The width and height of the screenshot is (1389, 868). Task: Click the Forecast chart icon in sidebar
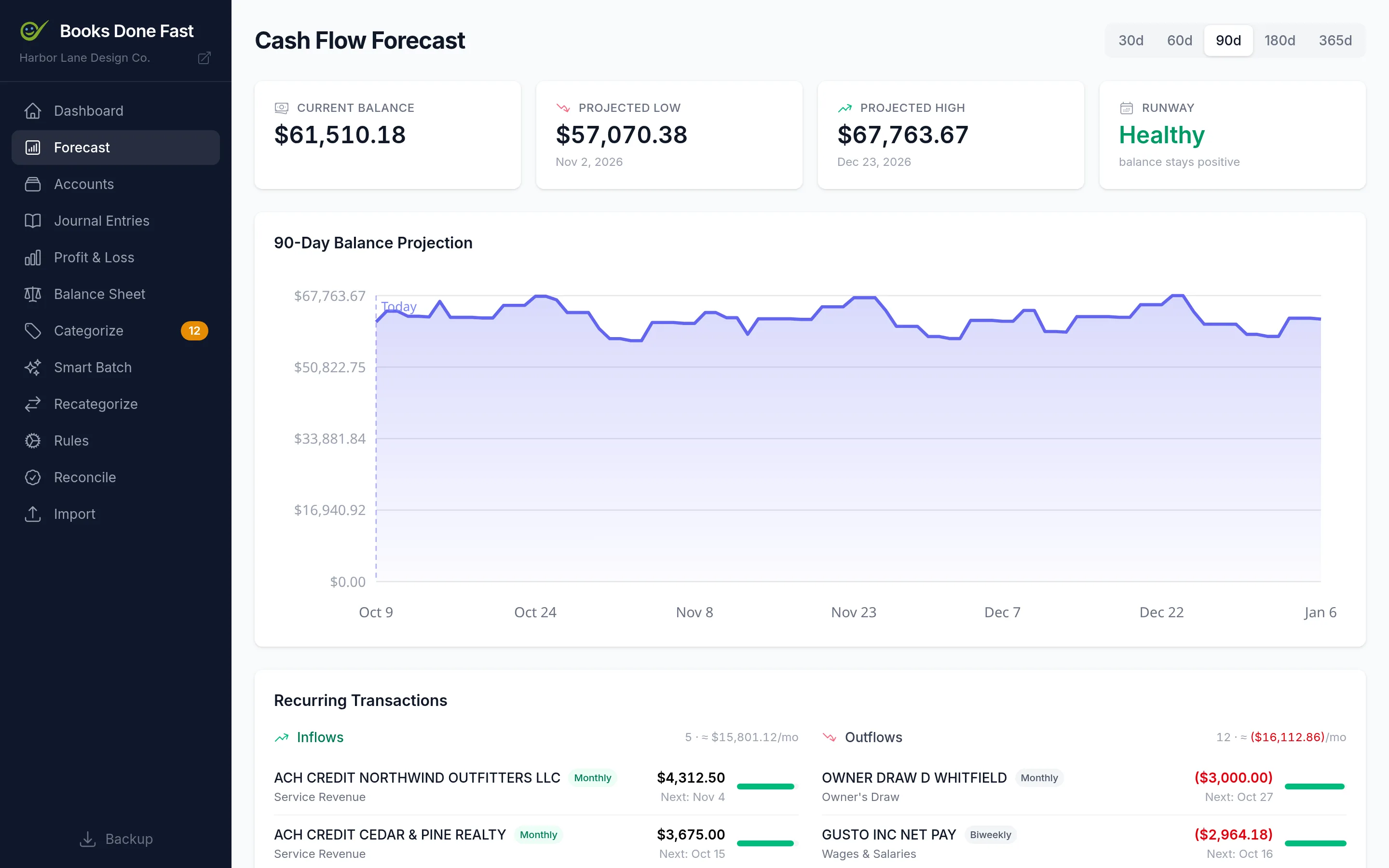(33, 148)
